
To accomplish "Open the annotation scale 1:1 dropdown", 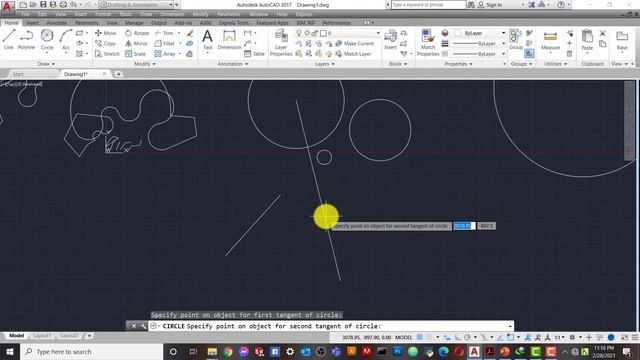I will 559,337.
